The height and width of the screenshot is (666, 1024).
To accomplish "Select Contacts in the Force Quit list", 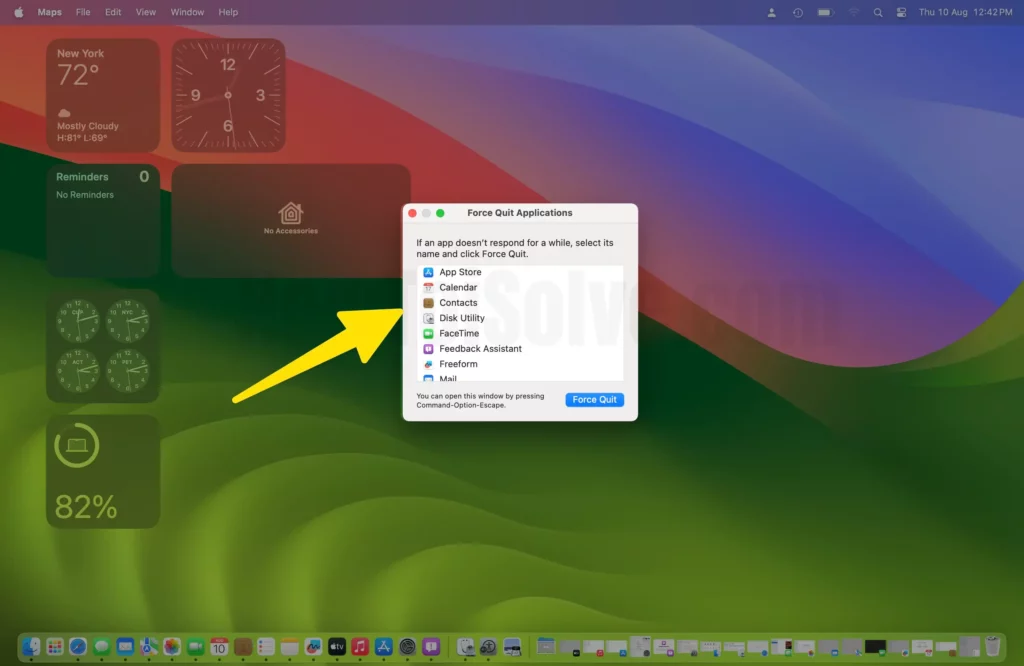I will tap(520, 303).
